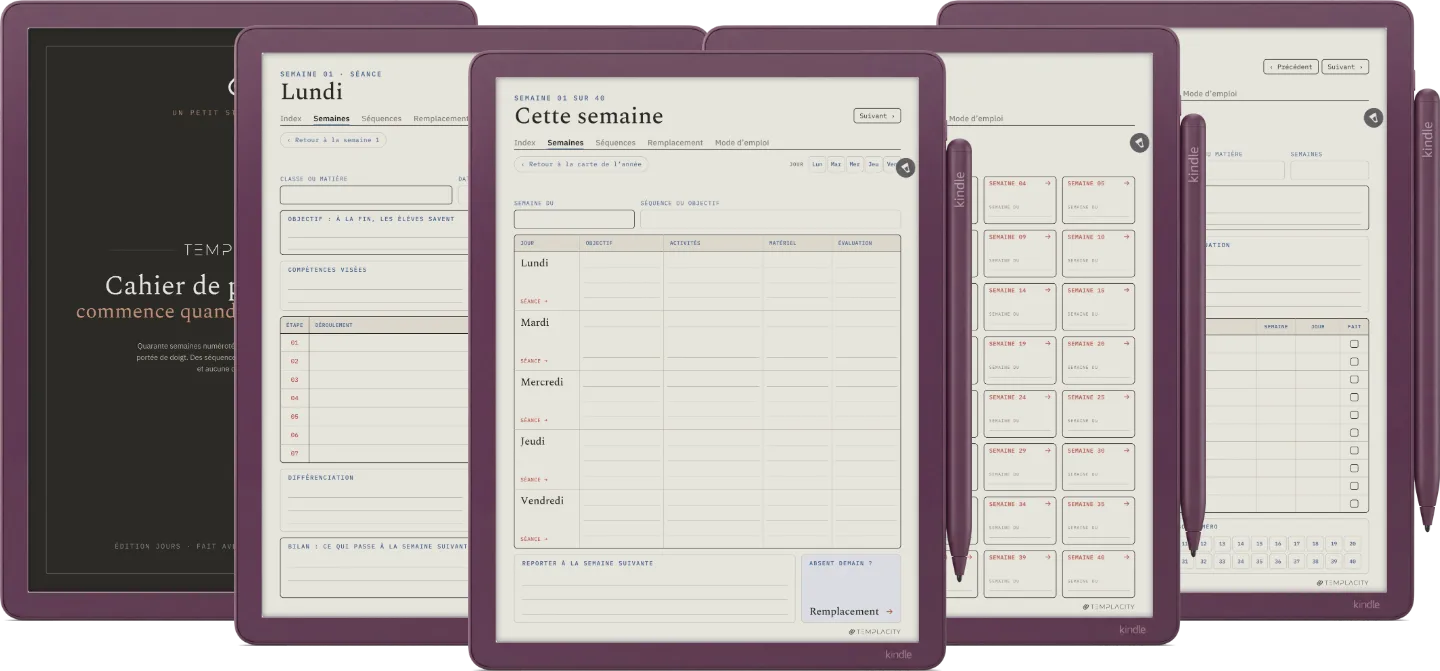The height and width of the screenshot is (671, 1440).
Task: Tick the second checkbox in the Fait column
Action: pyautogui.click(x=1354, y=362)
